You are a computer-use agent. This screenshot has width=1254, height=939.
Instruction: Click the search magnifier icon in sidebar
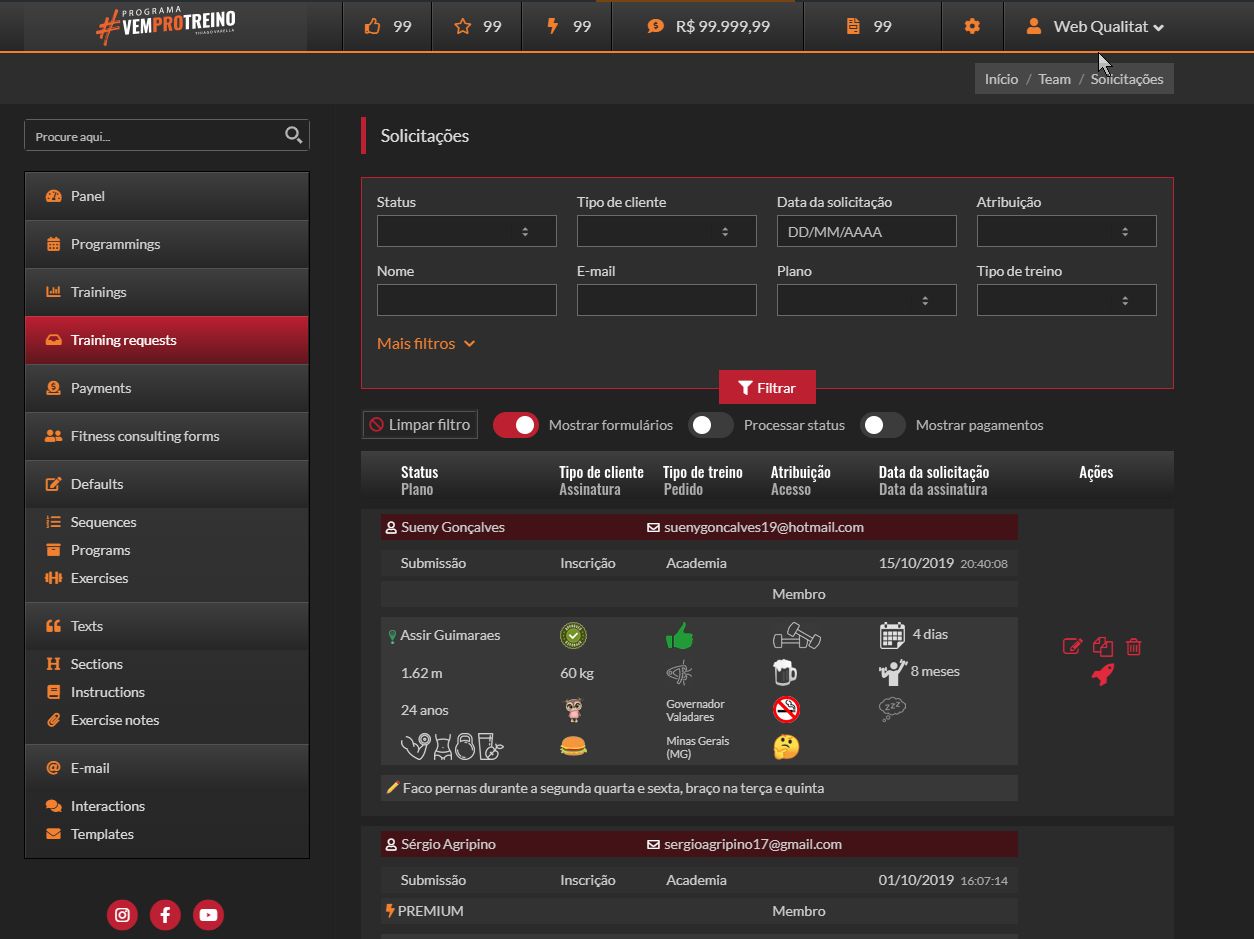click(x=293, y=135)
